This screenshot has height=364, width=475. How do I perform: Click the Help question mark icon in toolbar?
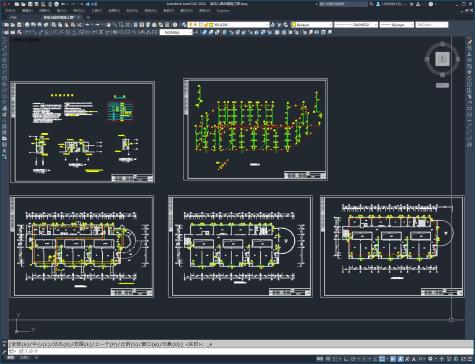coord(175,25)
